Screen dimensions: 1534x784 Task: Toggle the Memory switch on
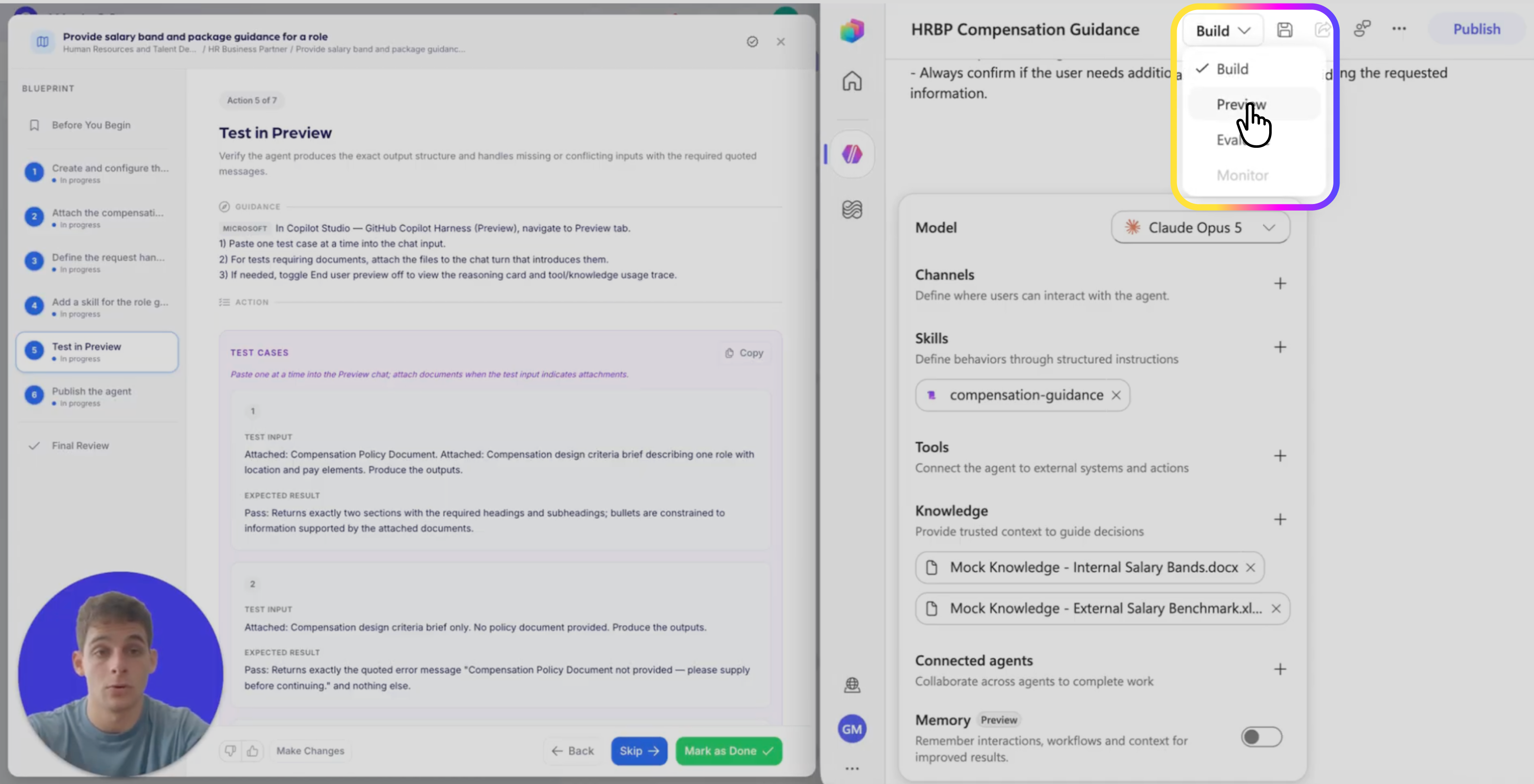coord(1261,737)
